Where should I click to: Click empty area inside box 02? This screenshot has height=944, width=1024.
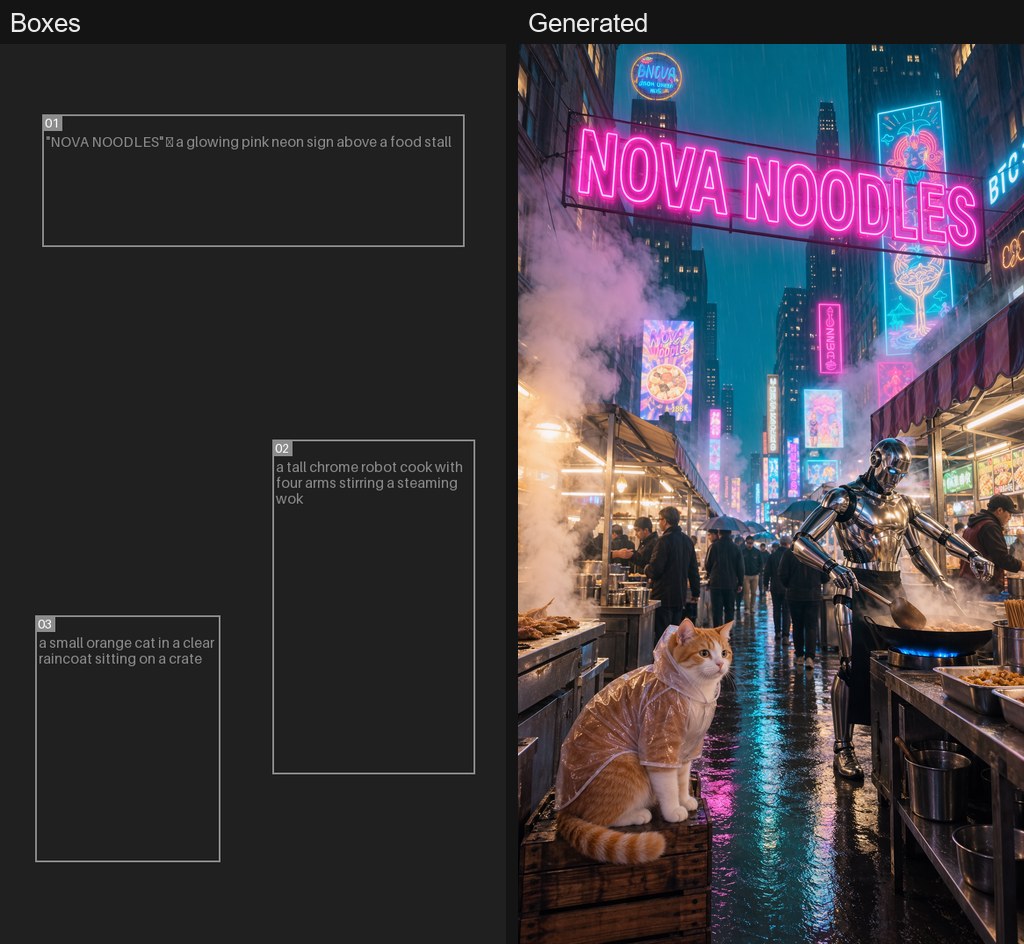pos(374,640)
